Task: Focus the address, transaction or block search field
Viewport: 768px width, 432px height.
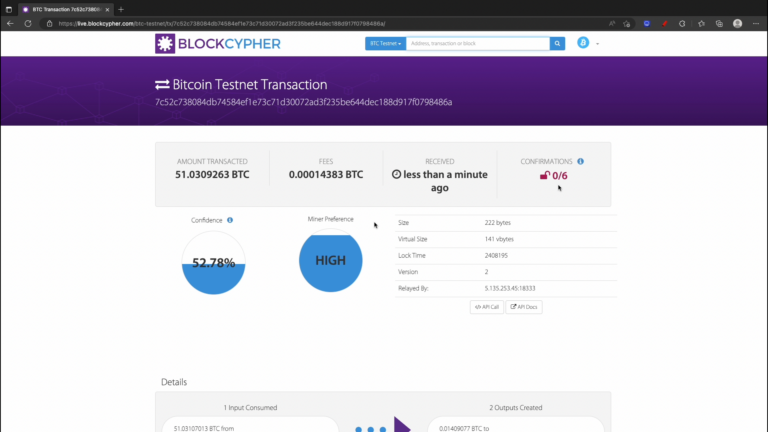Action: point(478,44)
